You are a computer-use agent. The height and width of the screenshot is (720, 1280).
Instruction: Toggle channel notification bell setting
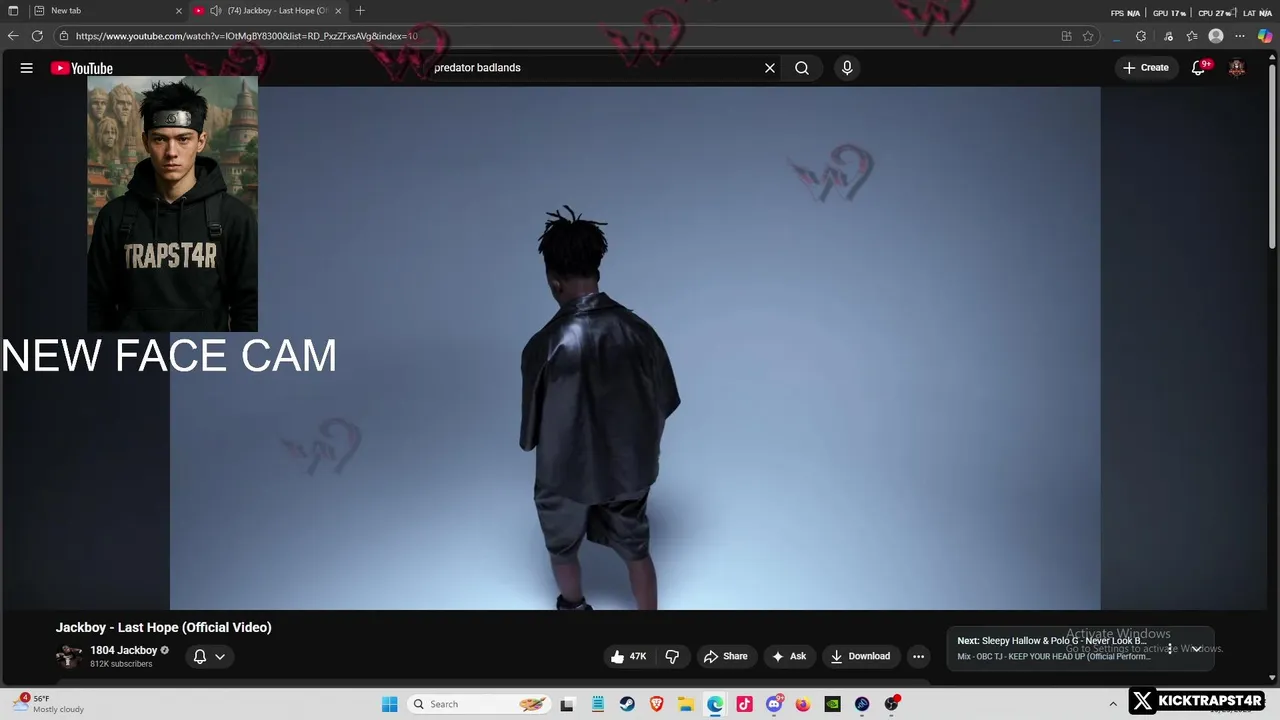pyautogui.click(x=209, y=656)
